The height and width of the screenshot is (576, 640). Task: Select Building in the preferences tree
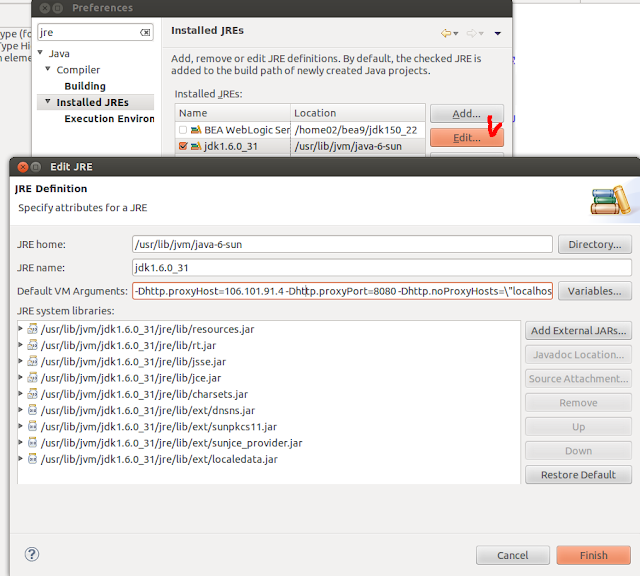pos(85,86)
